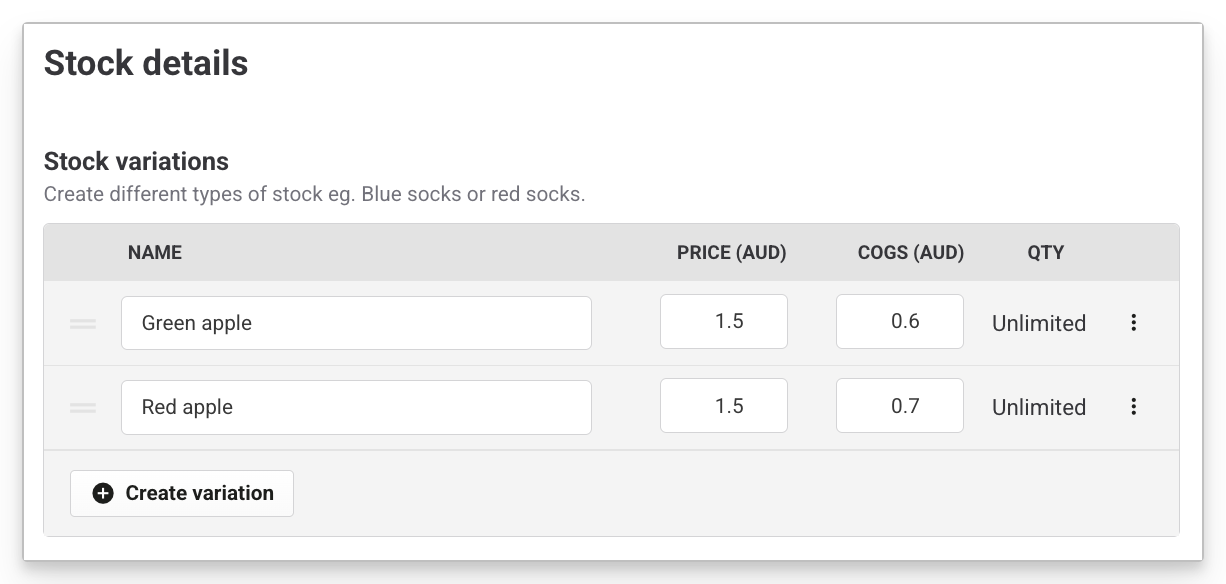Click the QTY column header
The height and width of the screenshot is (584, 1226).
tap(1046, 253)
